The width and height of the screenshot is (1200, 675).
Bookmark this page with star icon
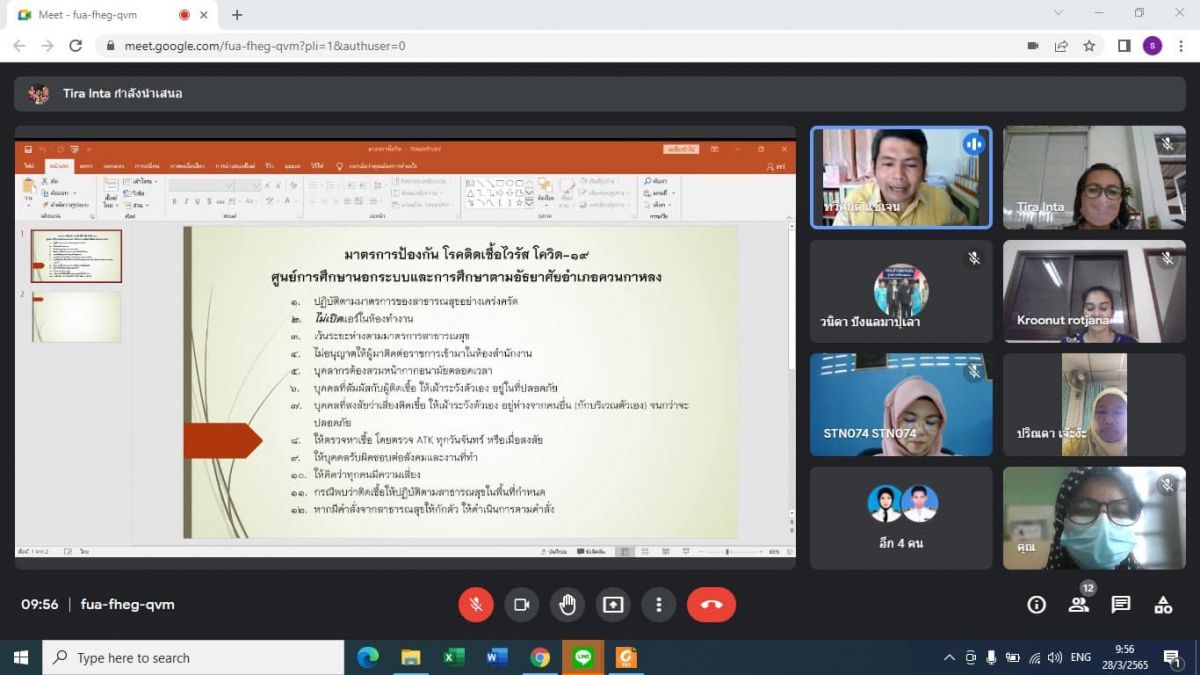(x=1089, y=46)
